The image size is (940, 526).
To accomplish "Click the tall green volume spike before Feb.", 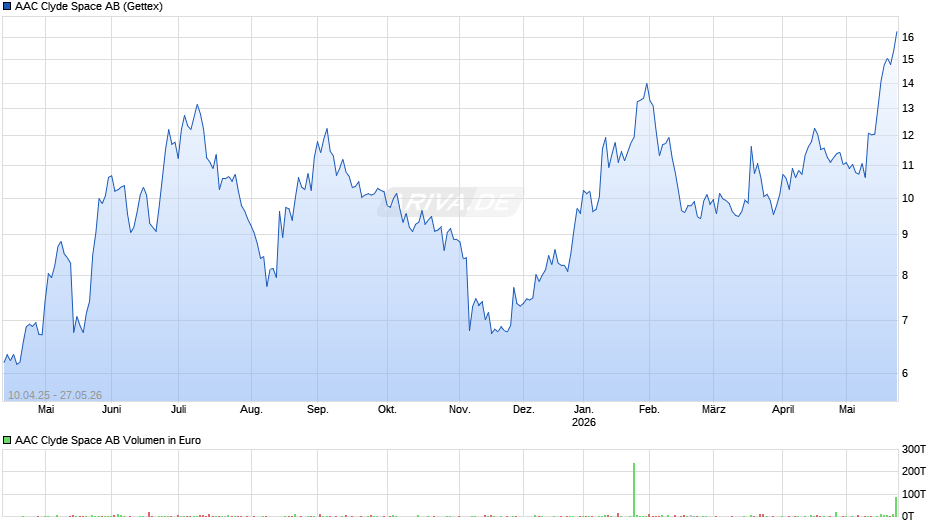I will pos(634,489).
